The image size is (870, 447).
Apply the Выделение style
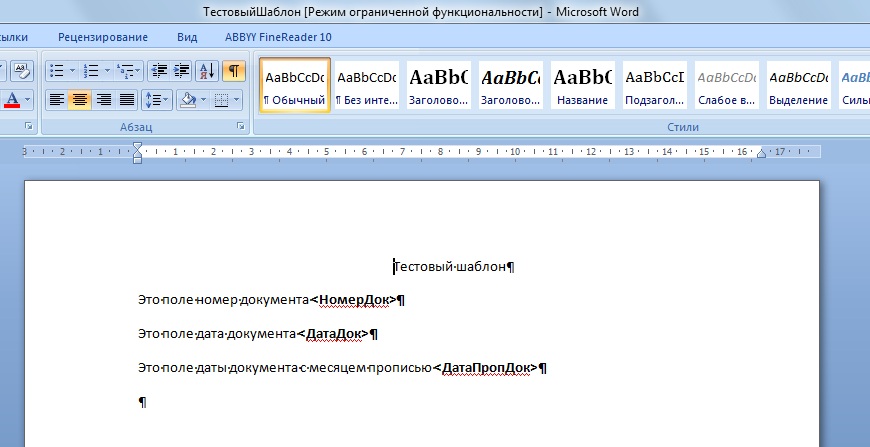[x=798, y=85]
